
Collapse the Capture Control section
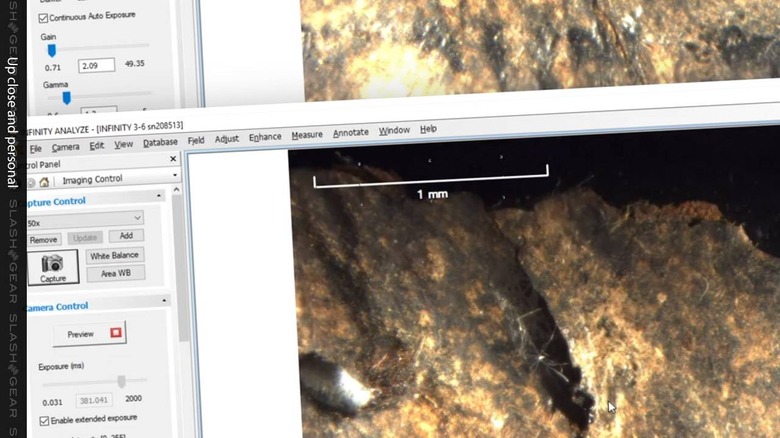point(159,196)
